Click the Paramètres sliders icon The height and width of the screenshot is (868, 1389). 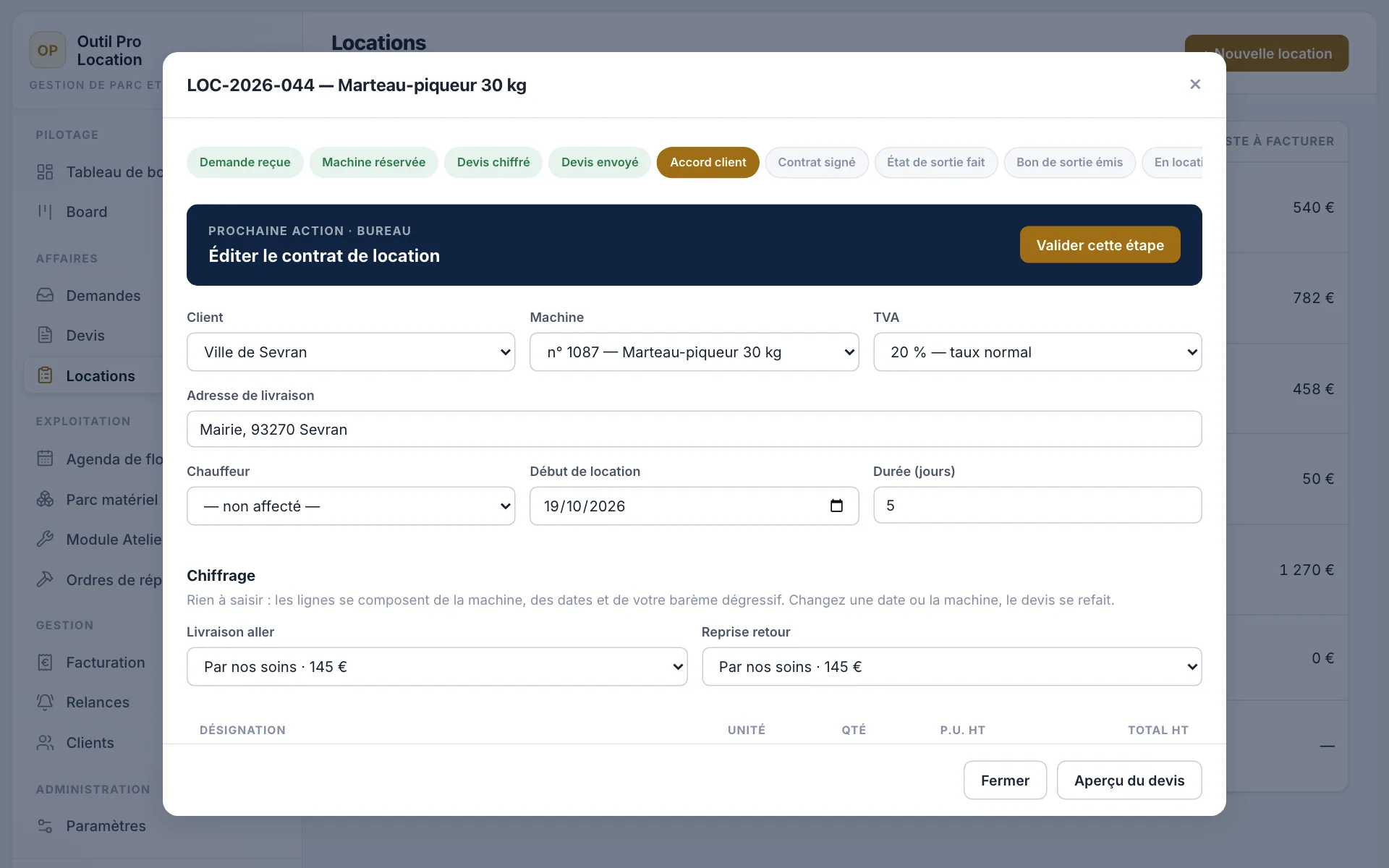pyautogui.click(x=45, y=826)
